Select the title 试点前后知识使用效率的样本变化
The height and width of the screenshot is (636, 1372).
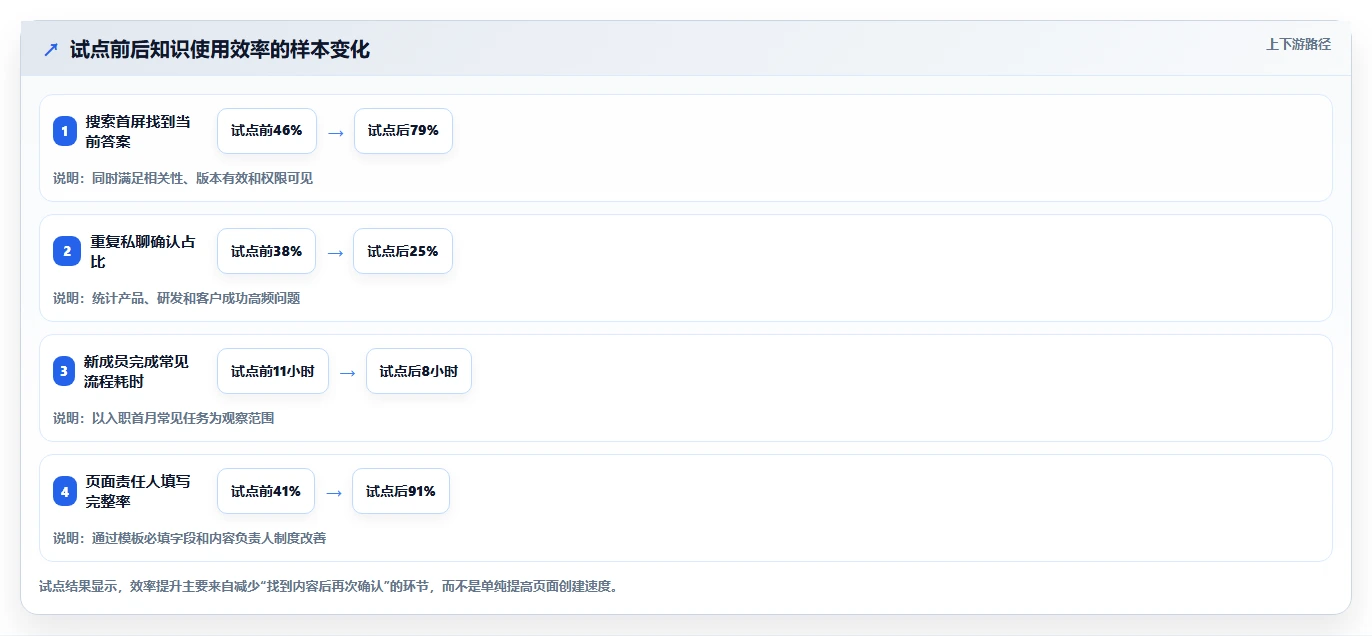pyautogui.click(x=220, y=50)
